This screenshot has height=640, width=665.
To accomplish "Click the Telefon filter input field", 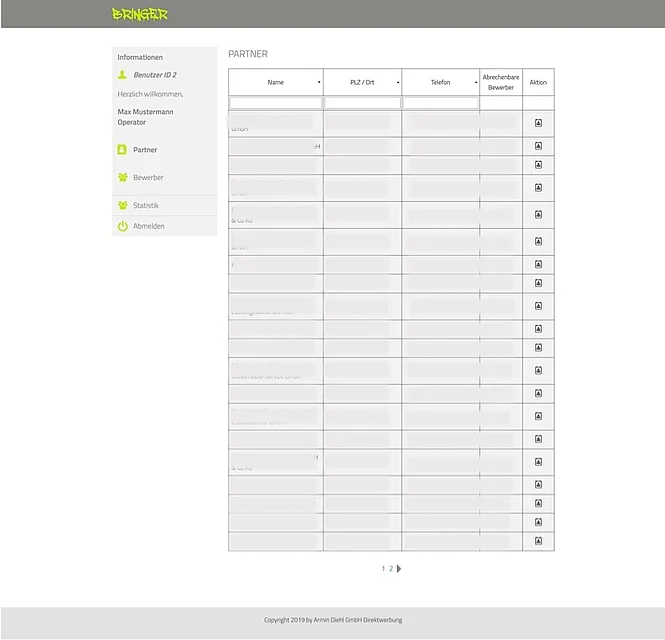I will tap(440, 103).
